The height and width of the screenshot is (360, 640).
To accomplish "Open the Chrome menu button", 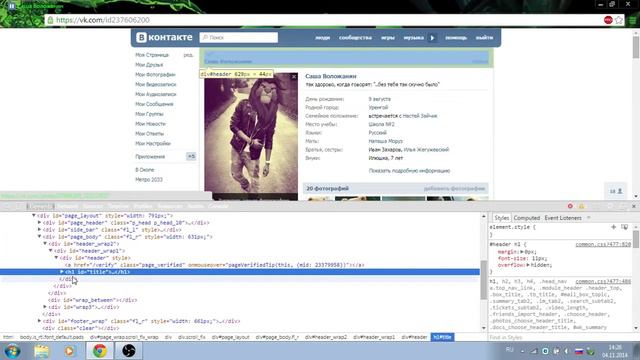I will click(633, 20).
